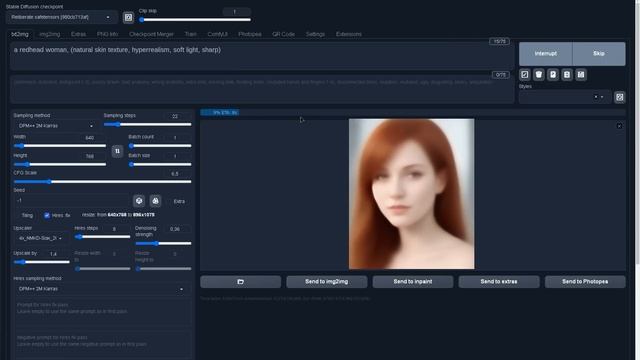Refresh the Stable Diffusion checkpoint list

pos(128,17)
